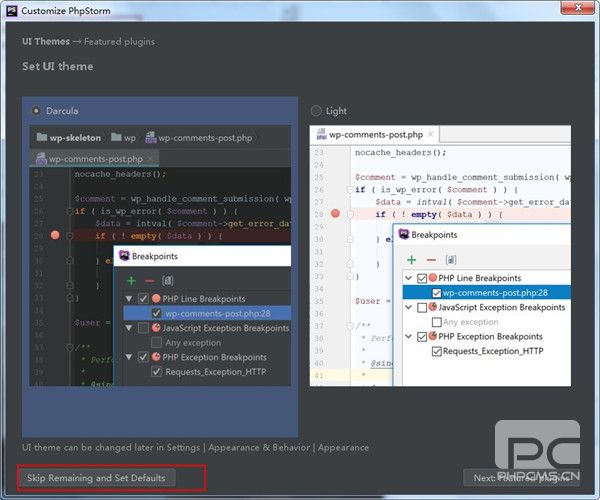Image resolution: width=600 pixels, height=500 pixels.
Task: Collapse JavaScript Exception Breakpoints in Light preview
Action: click(x=409, y=307)
